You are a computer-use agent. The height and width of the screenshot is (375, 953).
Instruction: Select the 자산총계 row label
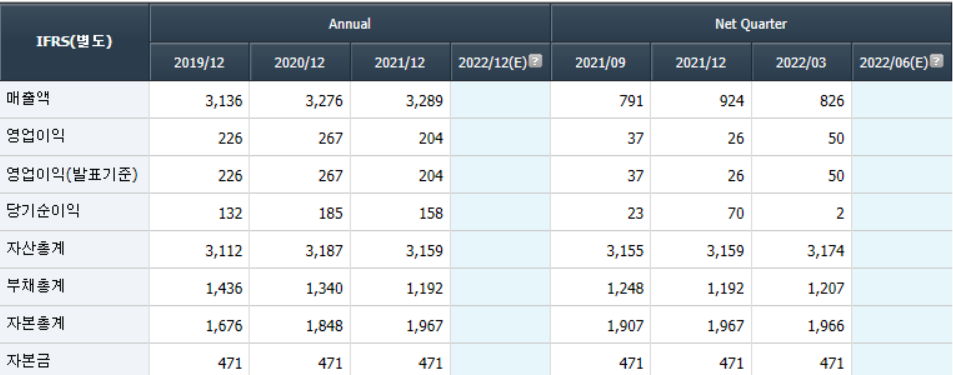pos(35,249)
